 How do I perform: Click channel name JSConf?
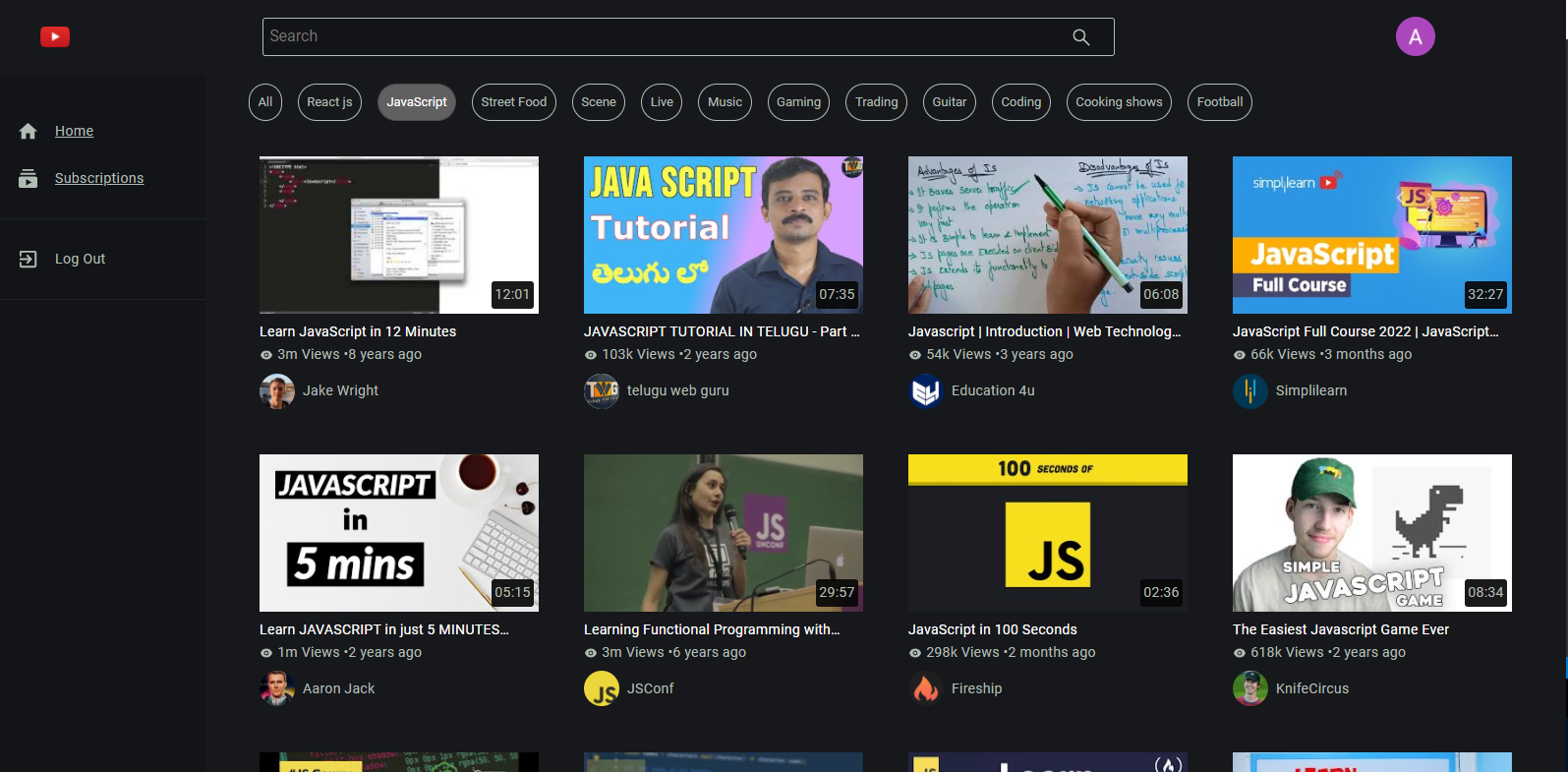(651, 688)
